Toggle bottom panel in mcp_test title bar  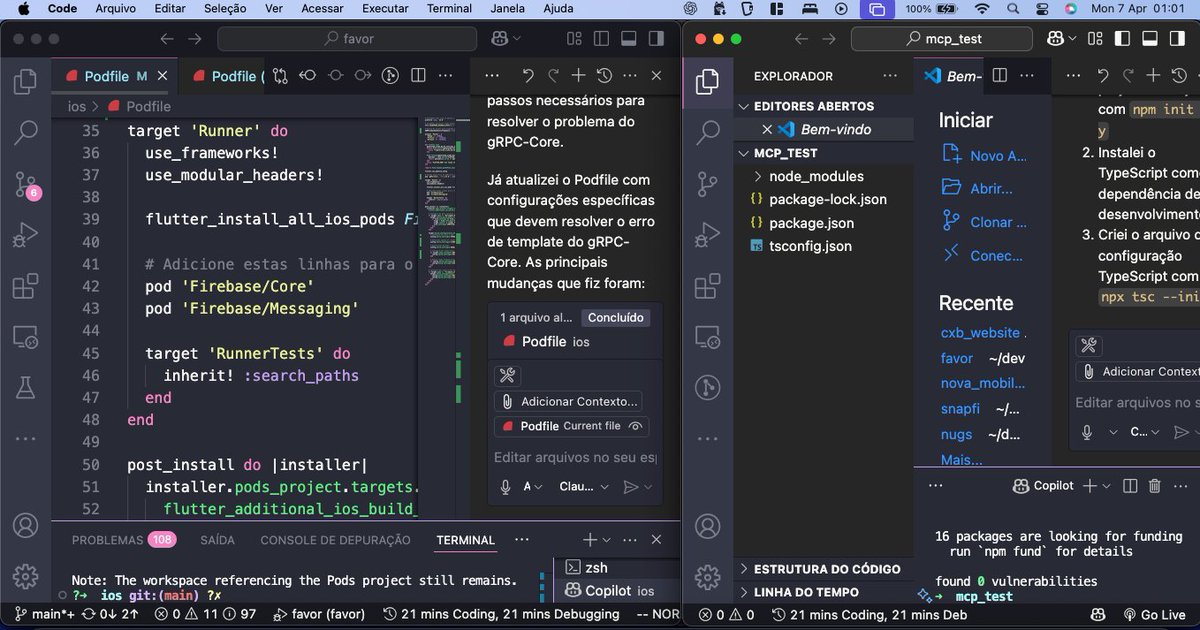(x=1150, y=39)
